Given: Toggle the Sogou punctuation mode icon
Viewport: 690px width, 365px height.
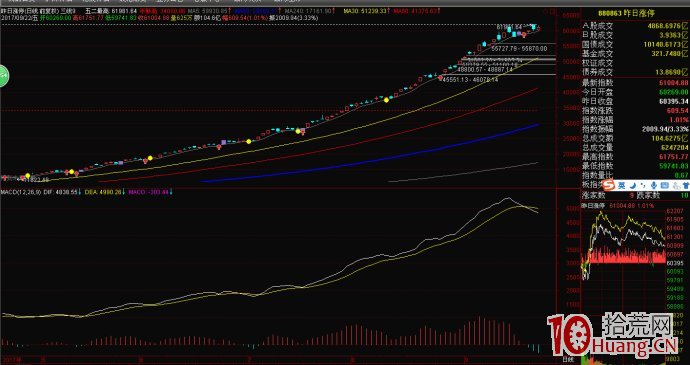Looking at the screenshot, I should (x=642, y=185).
